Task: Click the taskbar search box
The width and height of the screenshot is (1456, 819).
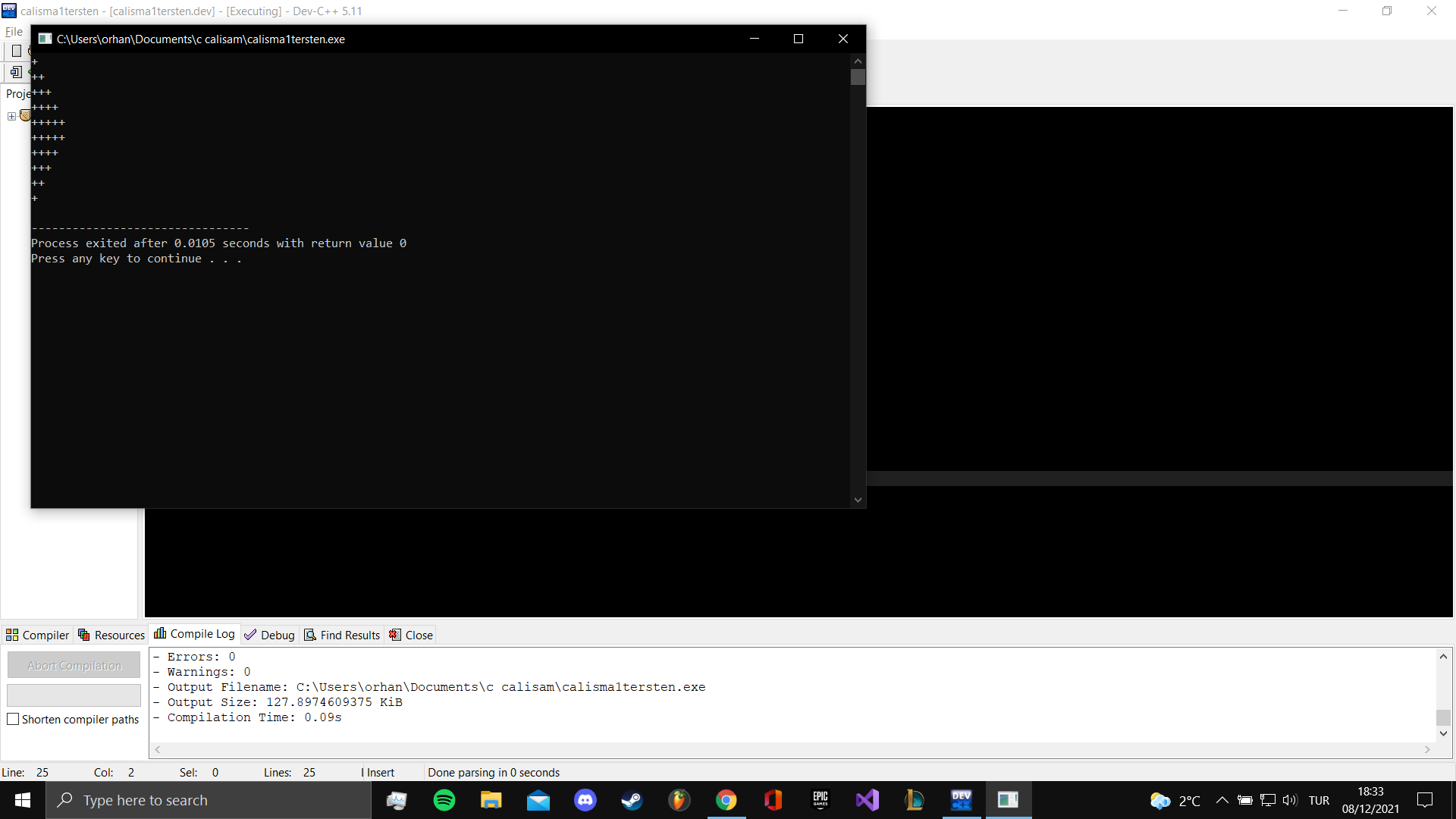Action: 209,800
